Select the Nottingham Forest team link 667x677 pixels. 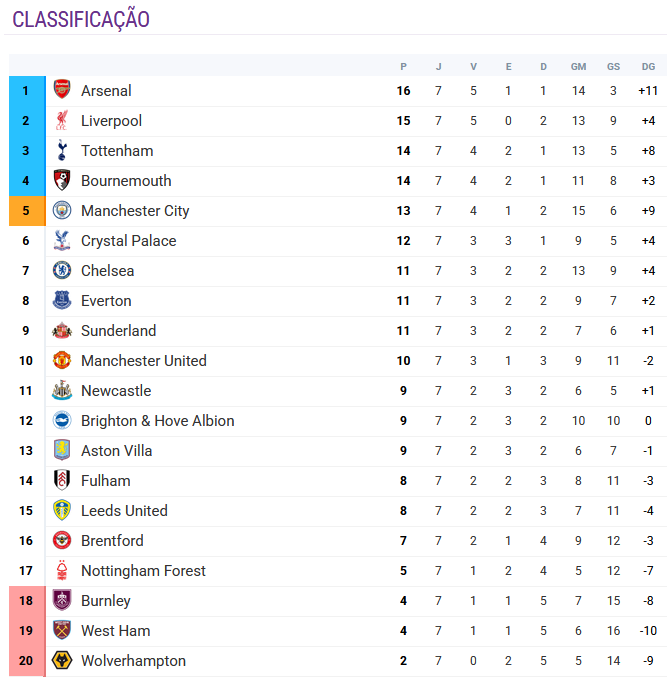143,571
